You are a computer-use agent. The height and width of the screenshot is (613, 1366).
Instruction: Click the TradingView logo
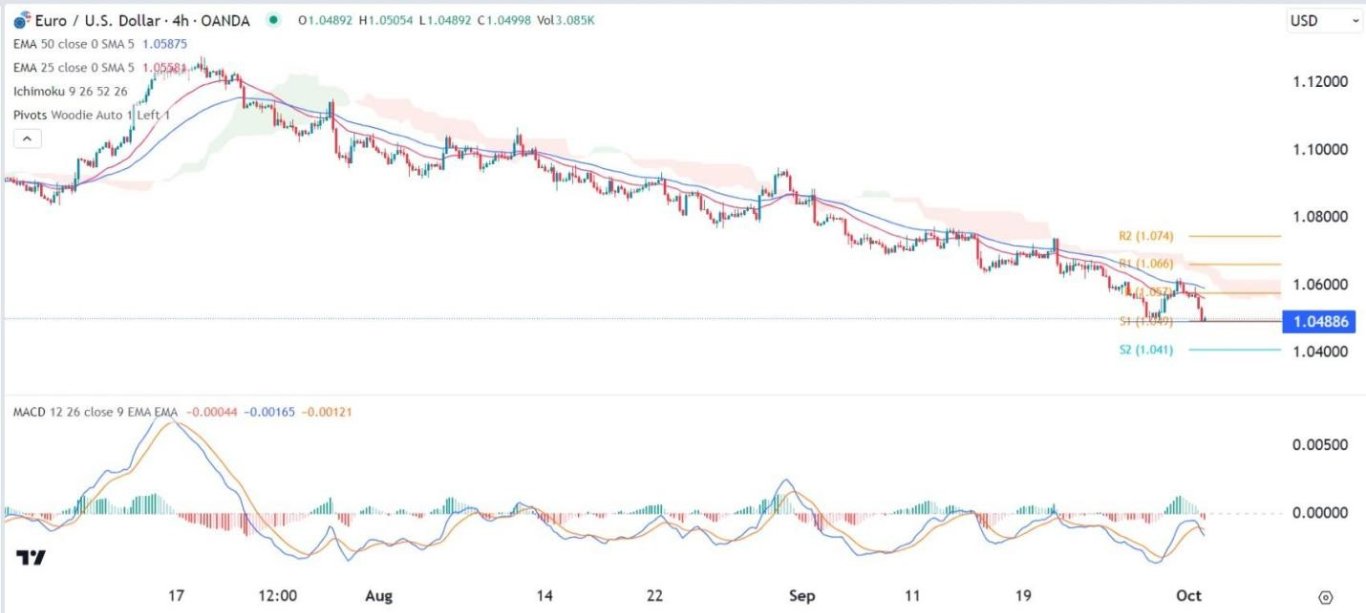point(29,557)
